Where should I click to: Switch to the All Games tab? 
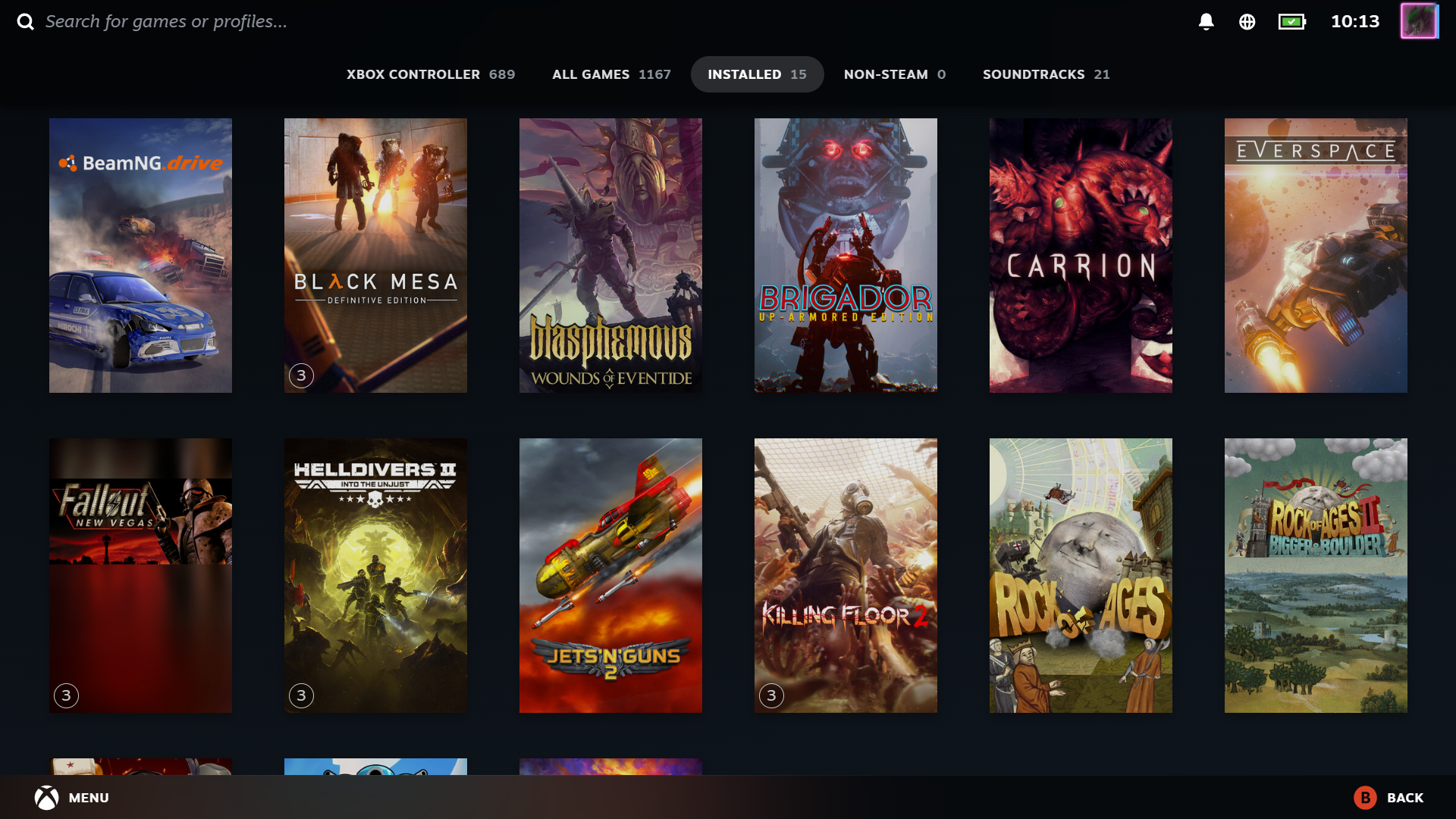click(x=611, y=74)
